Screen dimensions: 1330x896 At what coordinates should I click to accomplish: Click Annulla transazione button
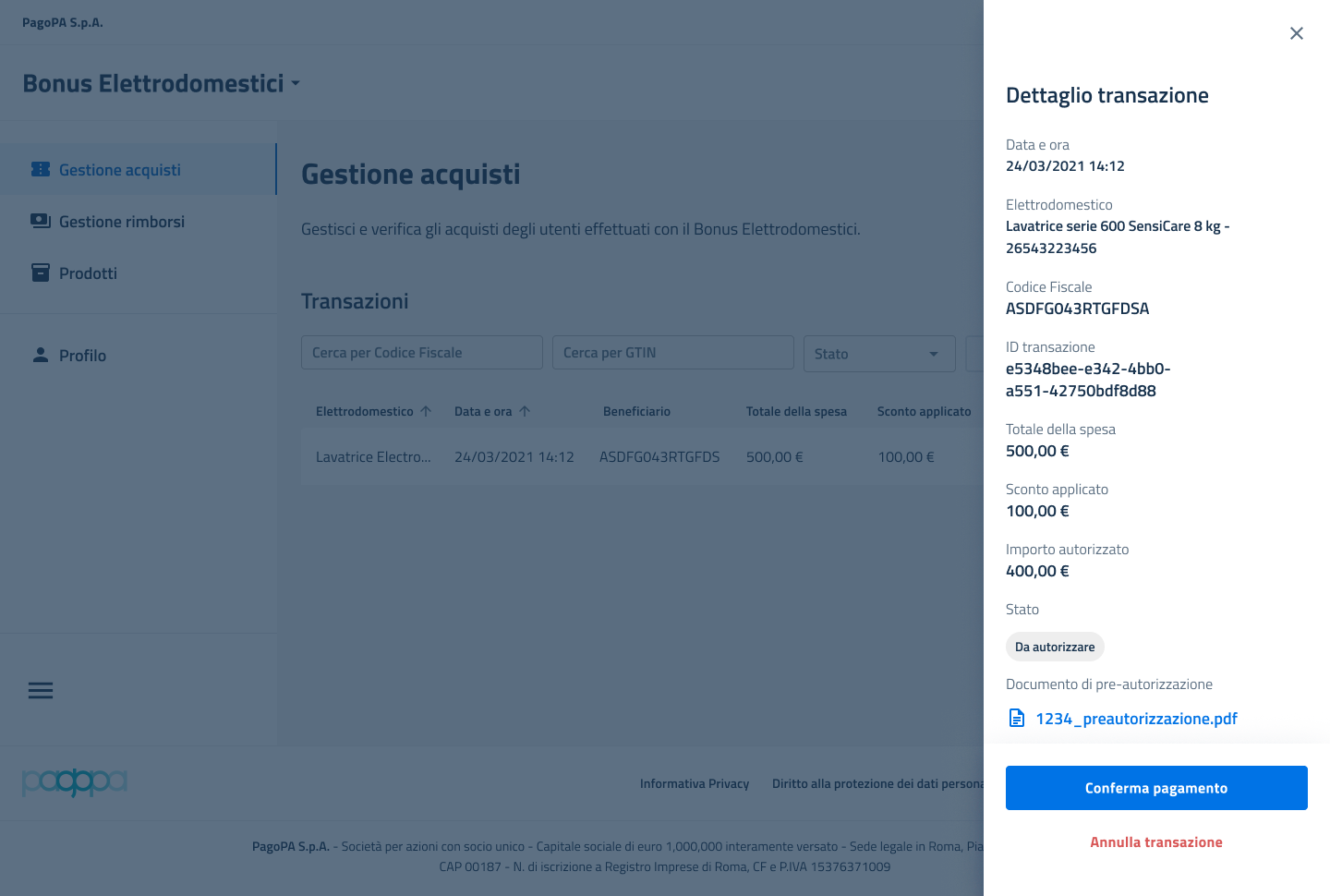(1155, 842)
